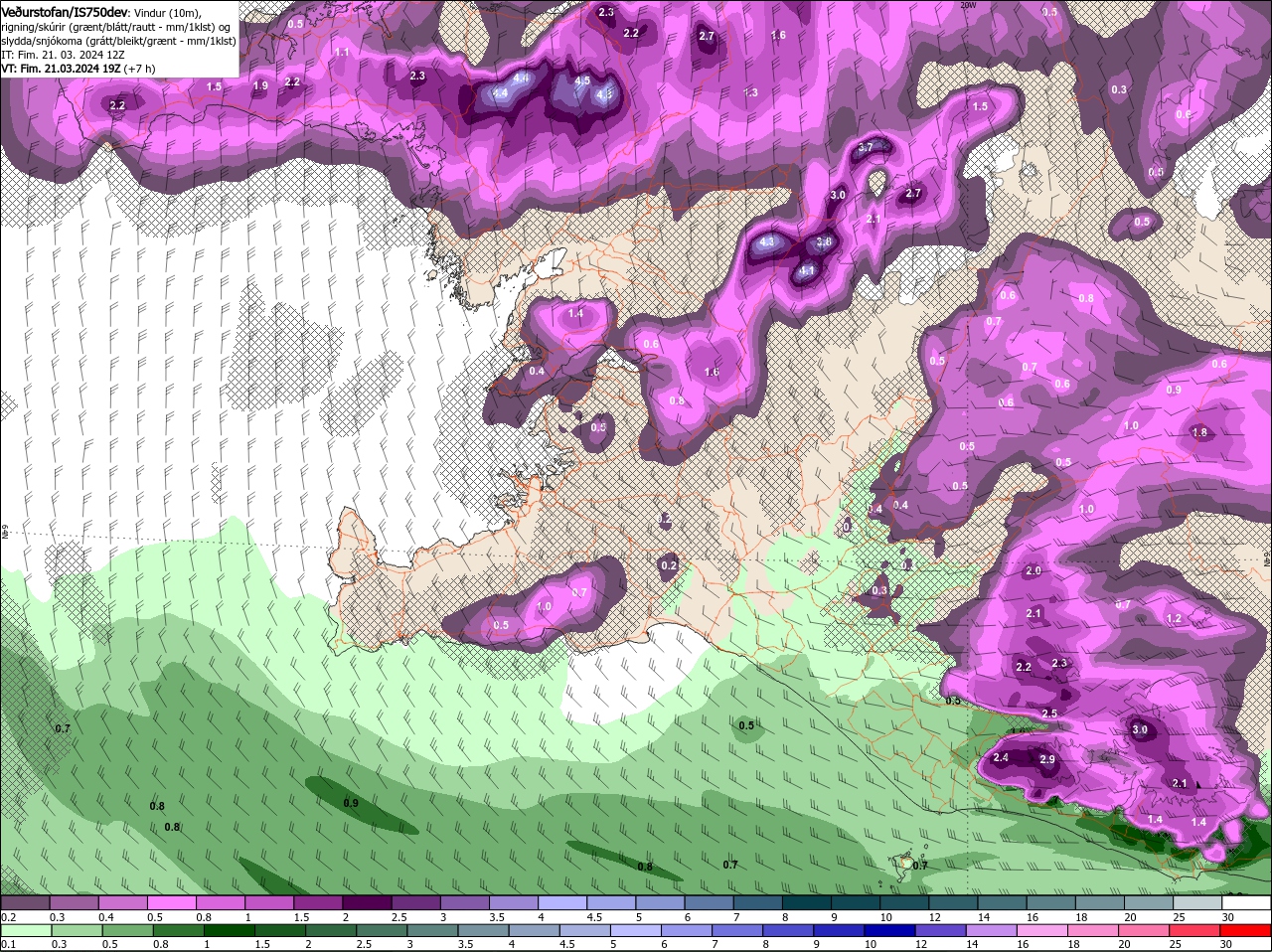Pick the lilac rain swatch at 14

(x=991, y=931)
